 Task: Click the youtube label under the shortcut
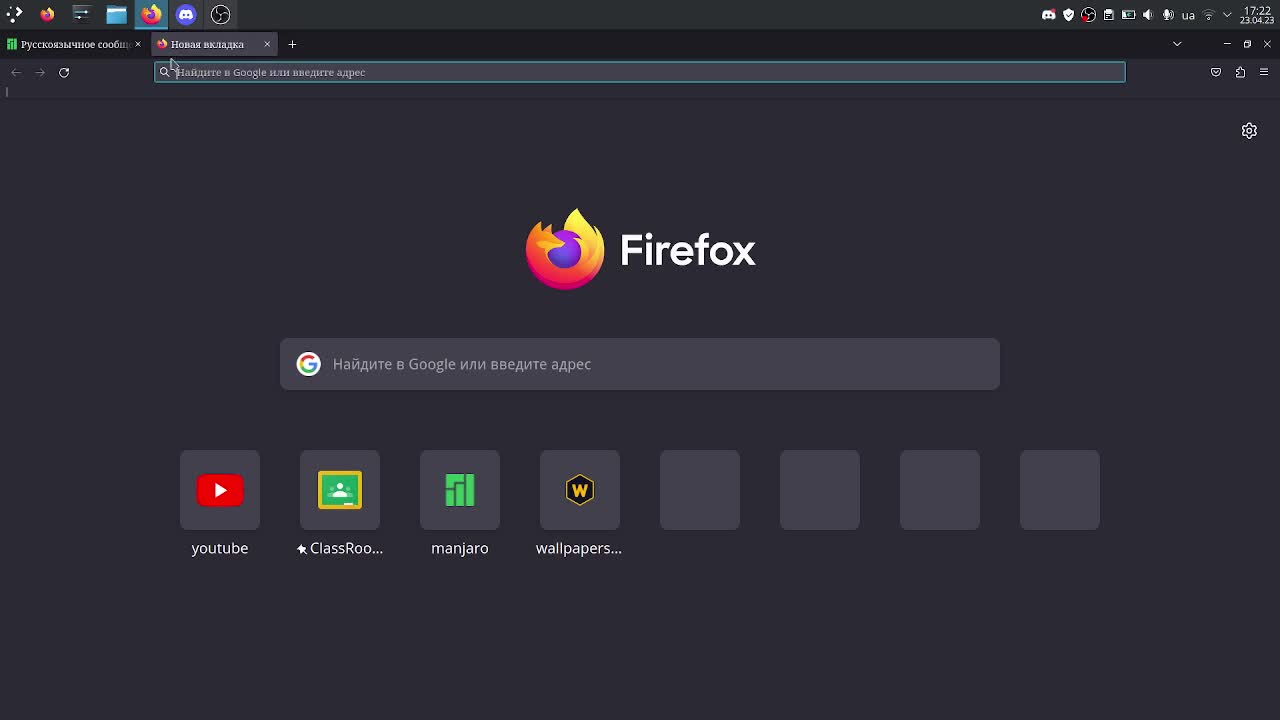coord(220,548)
